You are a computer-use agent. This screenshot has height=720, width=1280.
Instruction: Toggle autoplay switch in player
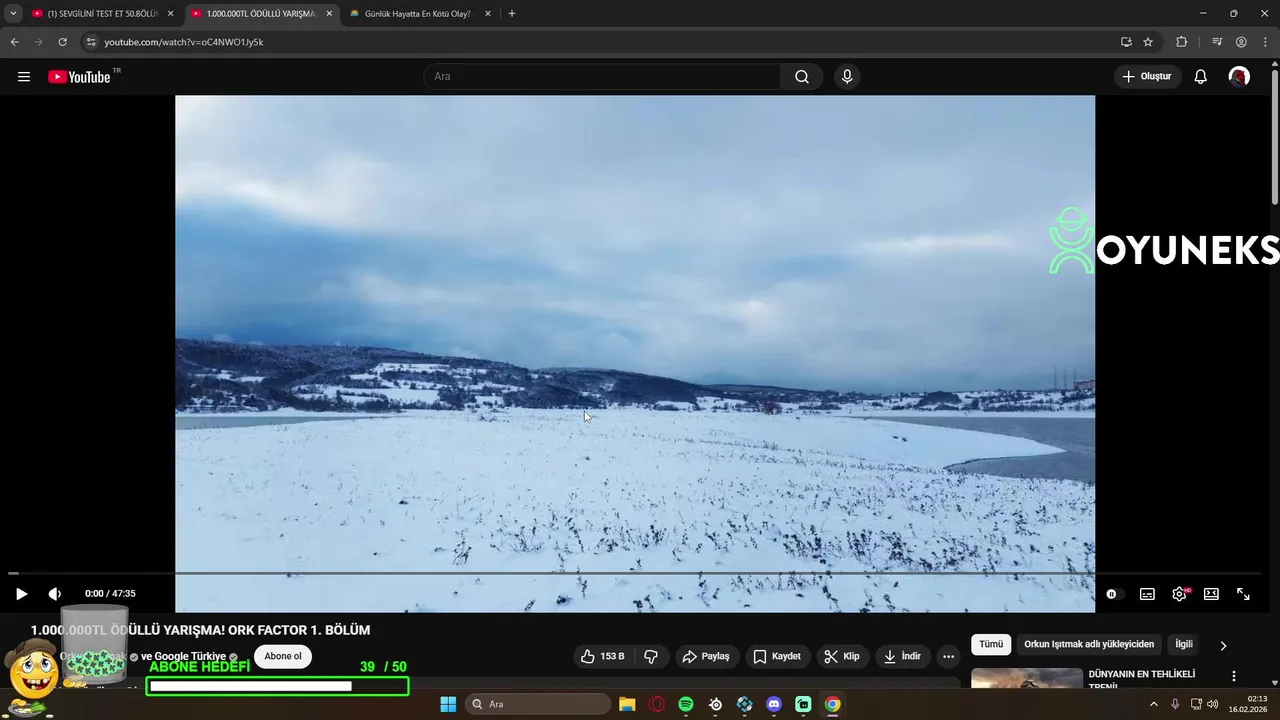pyautogui.click(x=1113, y=594)
